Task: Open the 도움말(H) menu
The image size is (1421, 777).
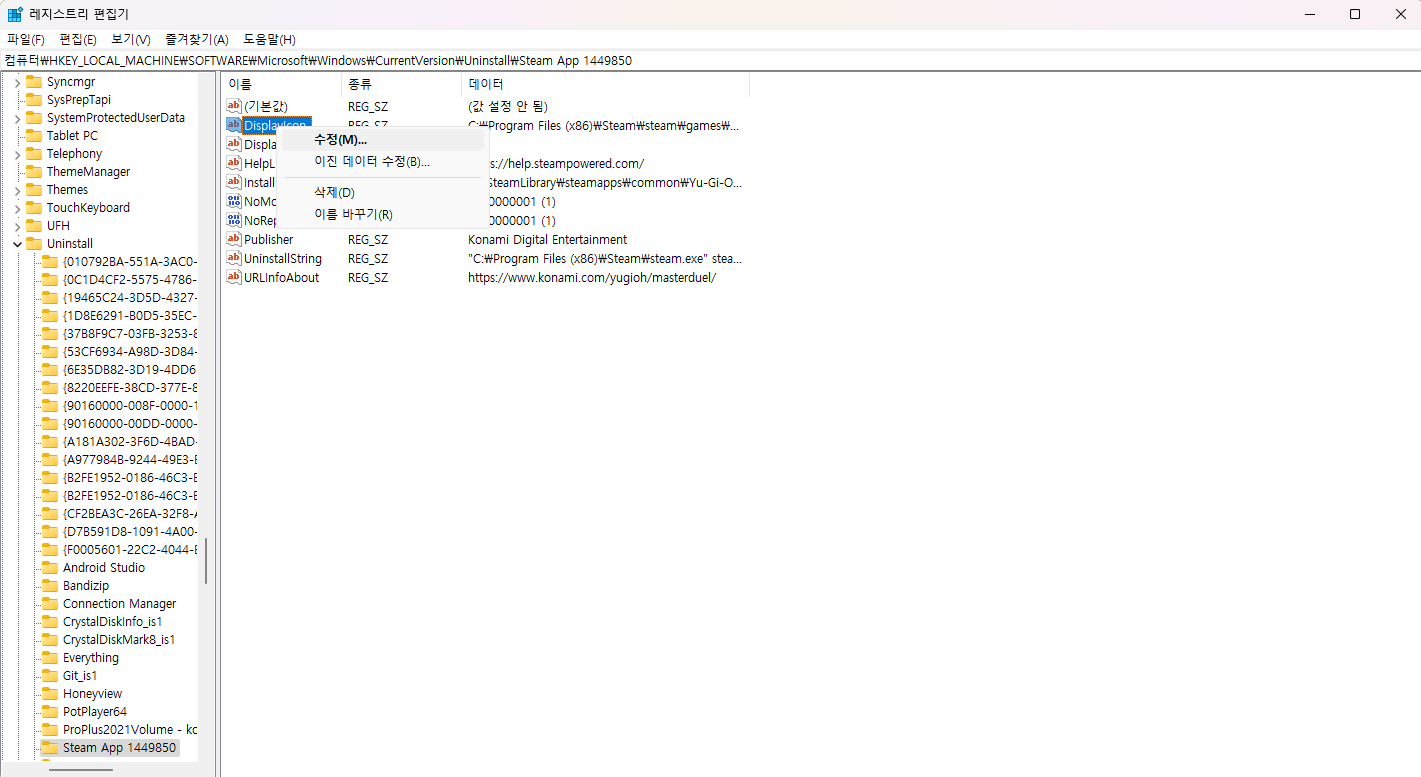Action: pos(269,39)
